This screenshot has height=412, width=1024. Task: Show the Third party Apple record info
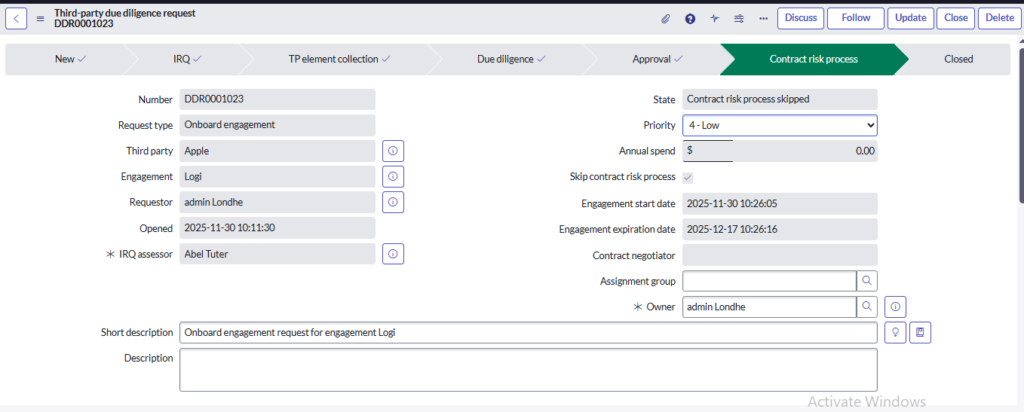[393, 151]
